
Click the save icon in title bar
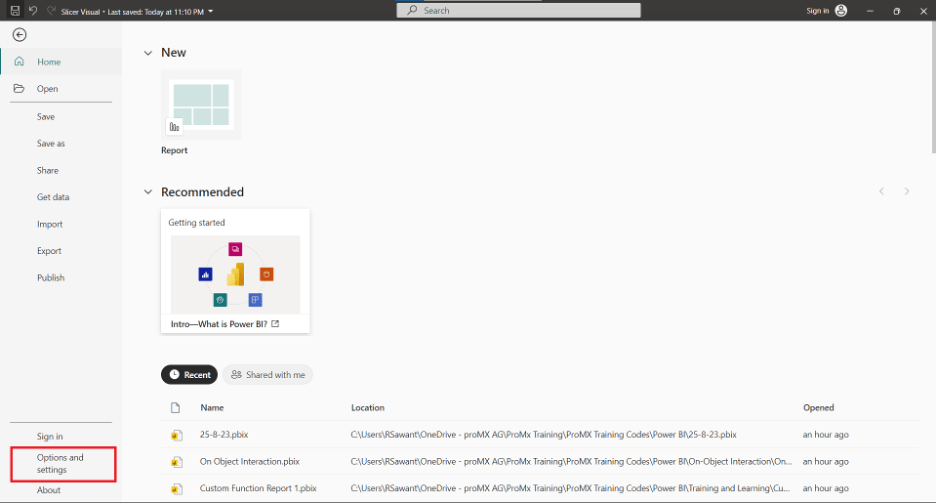(14, 10)
